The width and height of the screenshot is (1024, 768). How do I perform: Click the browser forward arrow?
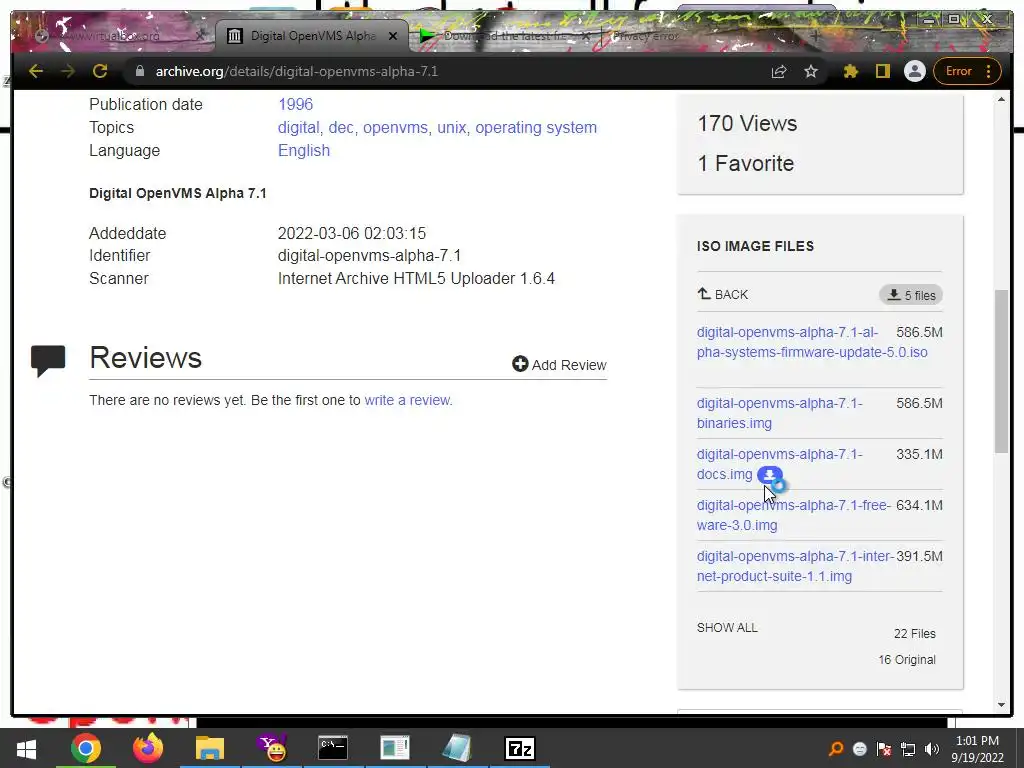click(x=68, y=71)
